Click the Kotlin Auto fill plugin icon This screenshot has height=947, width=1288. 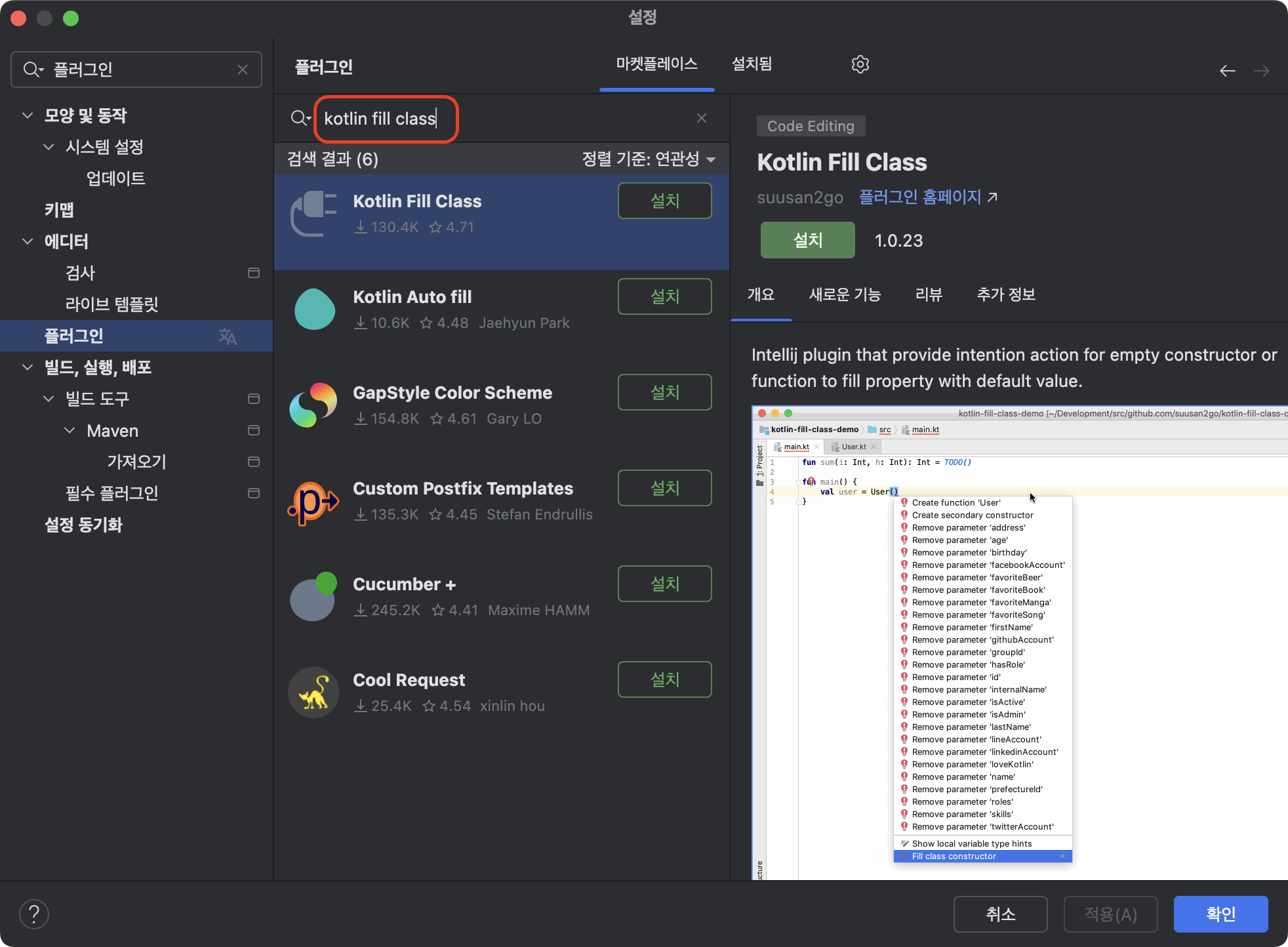313,310
